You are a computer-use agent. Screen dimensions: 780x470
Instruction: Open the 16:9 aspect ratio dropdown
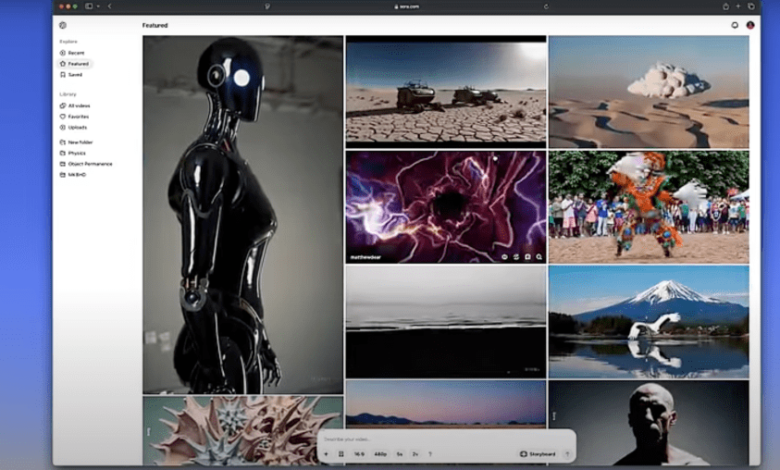point(359,454)
